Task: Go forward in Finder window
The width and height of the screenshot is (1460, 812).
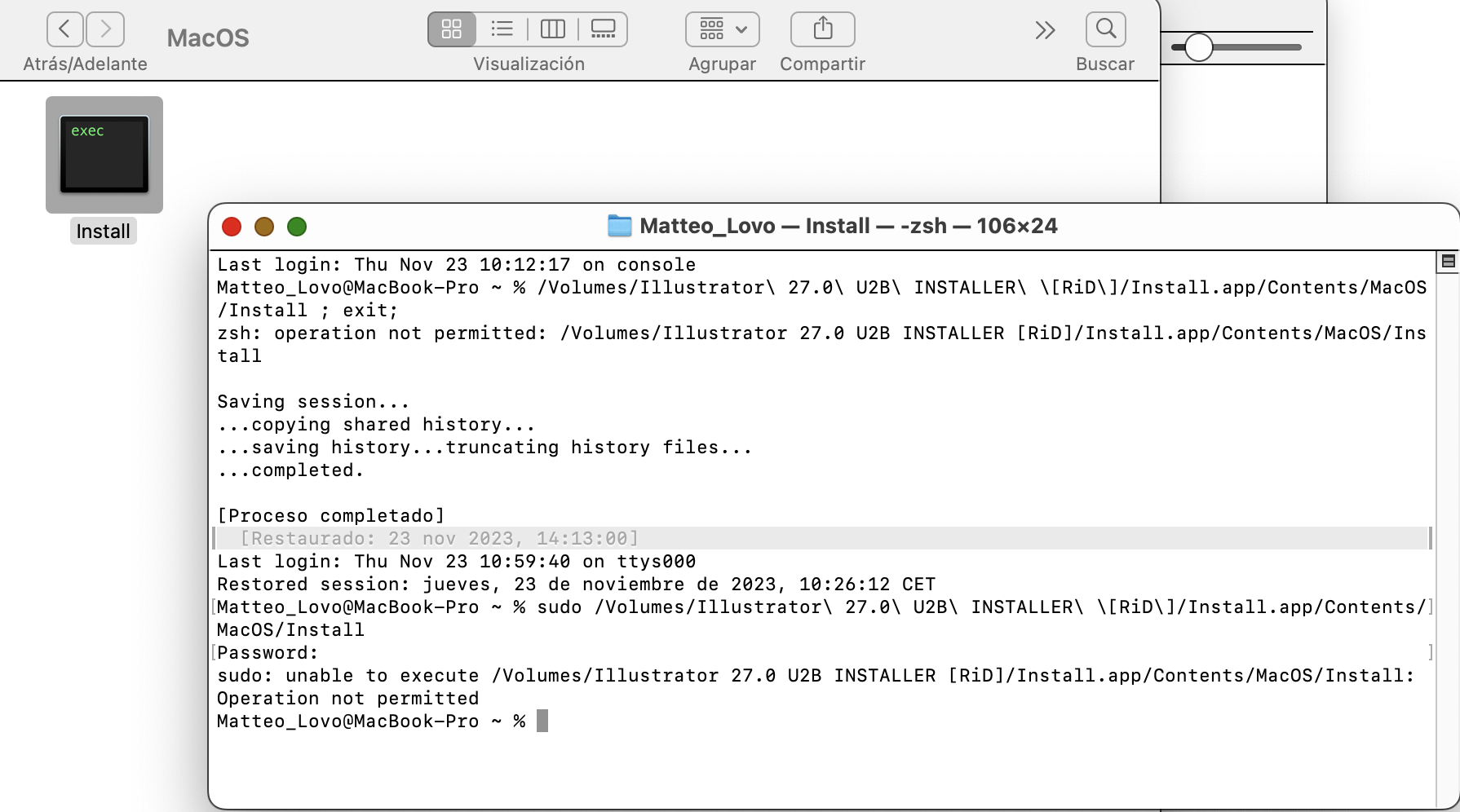Action: point(105,30)
